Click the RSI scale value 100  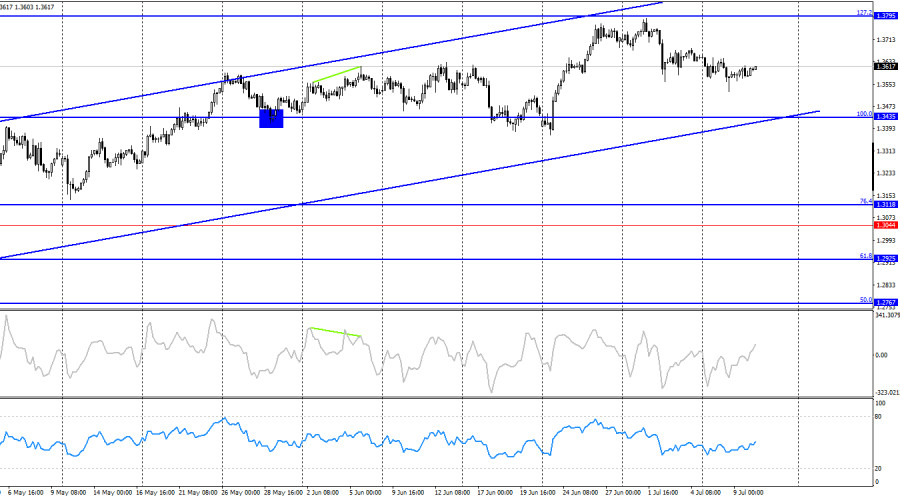click(x=880, y=403)
